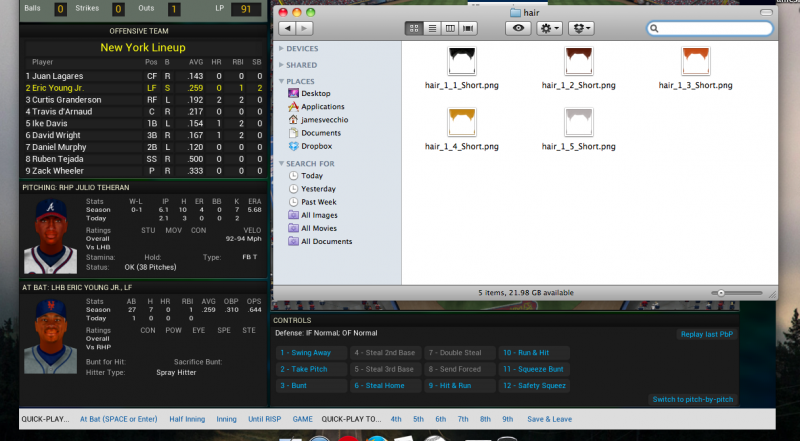Expand the DEVICES sidebar section
This screenshot has width=800, height=441.
click(281, 48)
